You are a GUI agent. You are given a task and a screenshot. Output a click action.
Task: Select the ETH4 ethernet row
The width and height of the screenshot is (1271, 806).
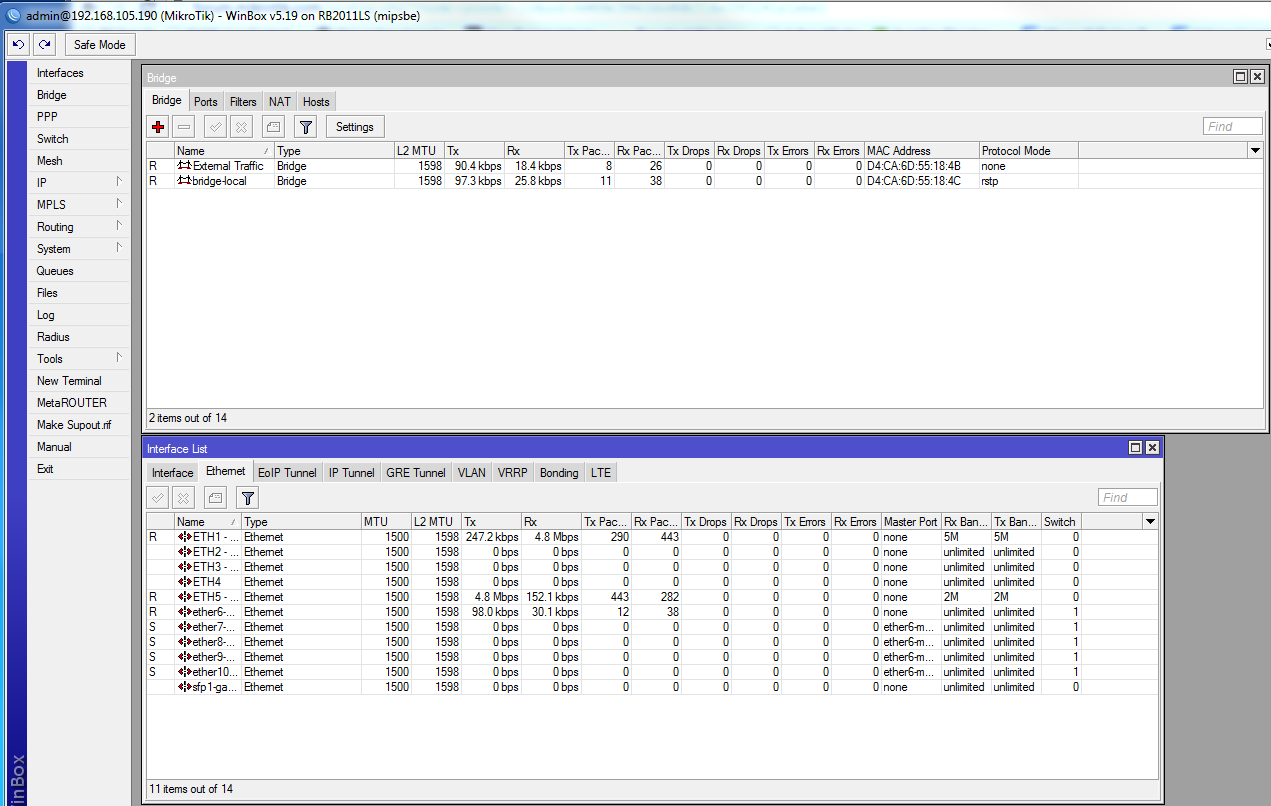tap(652, 582)
